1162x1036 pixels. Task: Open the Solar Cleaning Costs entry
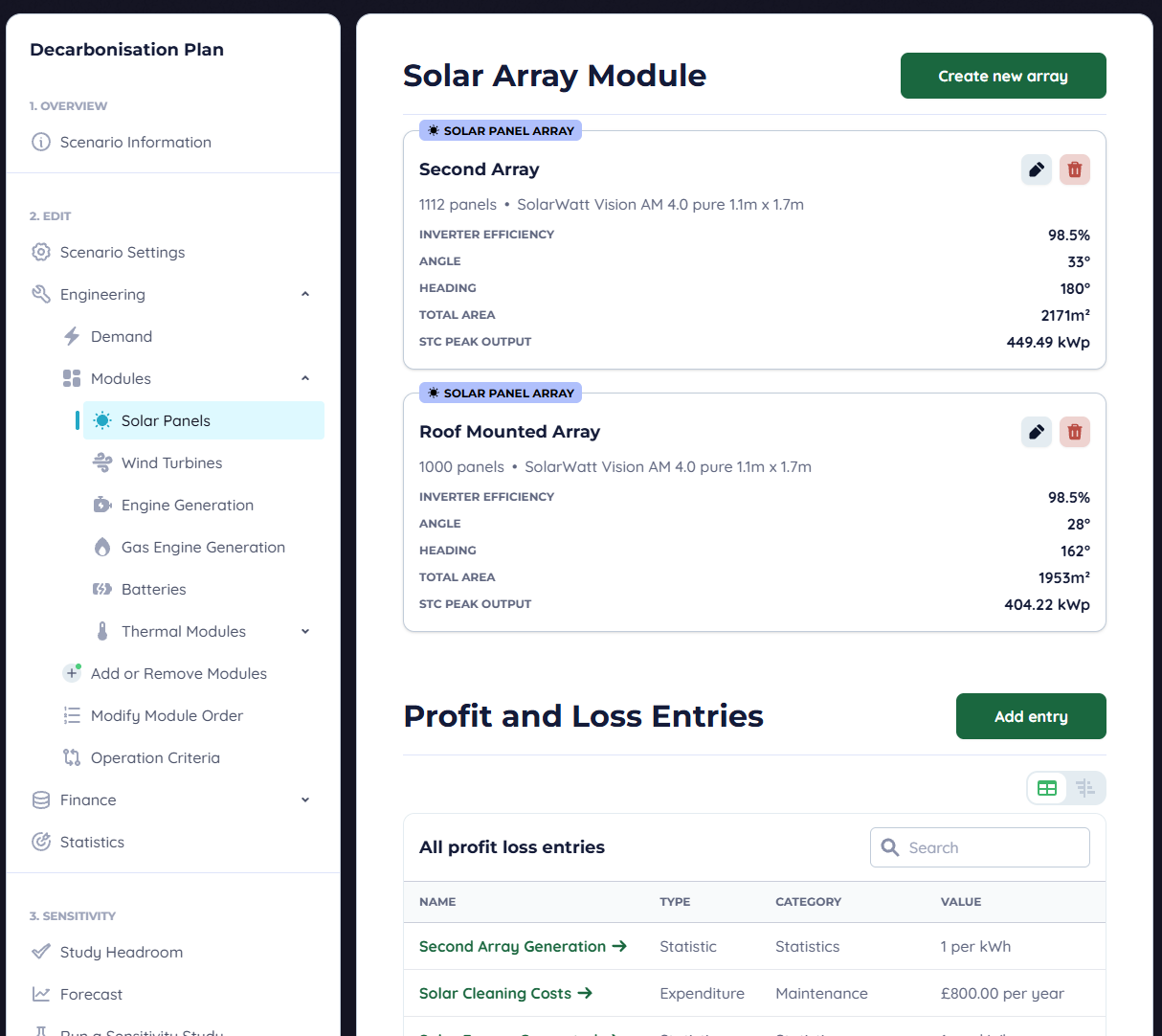coord(497,994)
